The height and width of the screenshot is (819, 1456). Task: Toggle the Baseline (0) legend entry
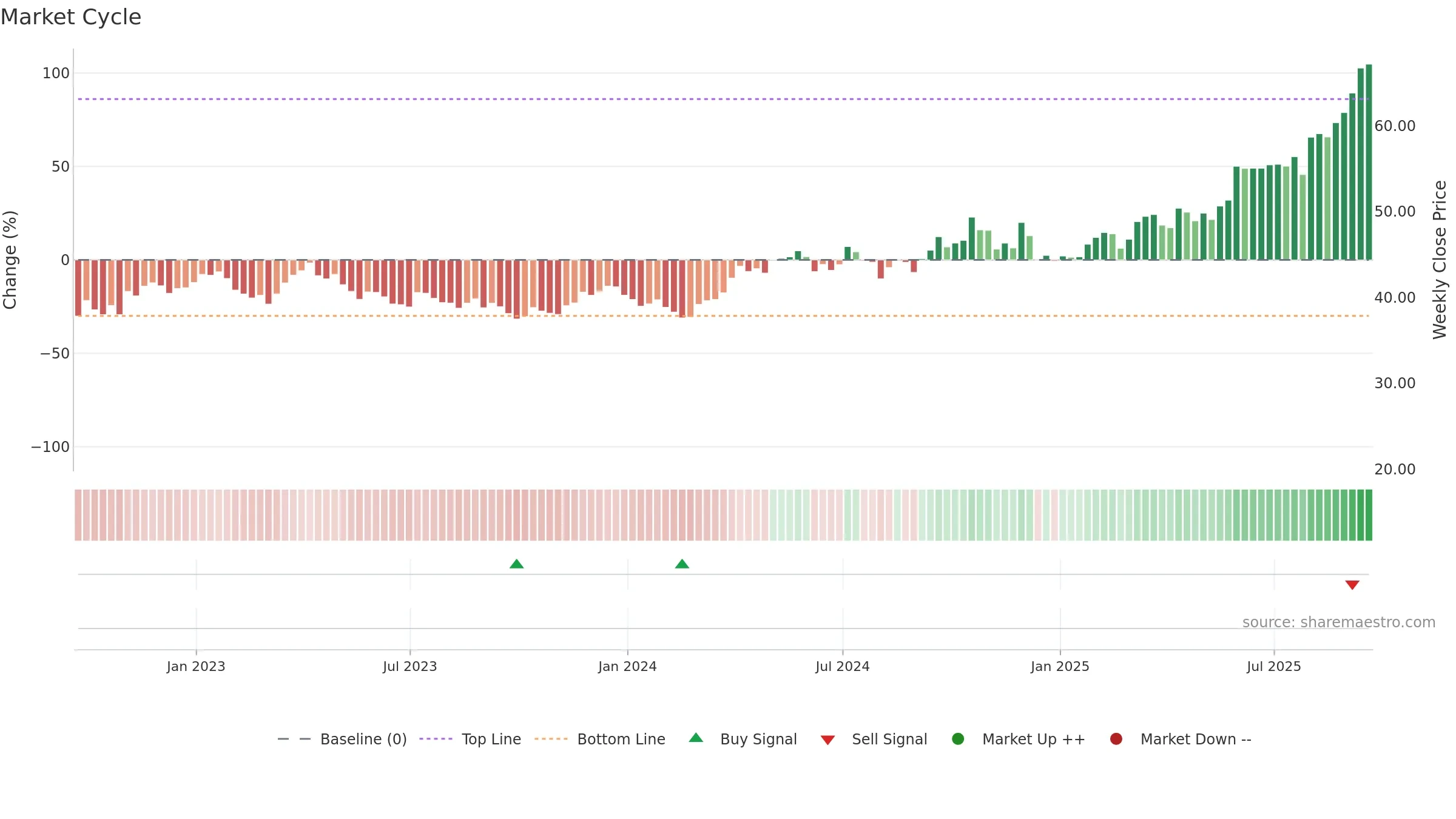point(342,739)
